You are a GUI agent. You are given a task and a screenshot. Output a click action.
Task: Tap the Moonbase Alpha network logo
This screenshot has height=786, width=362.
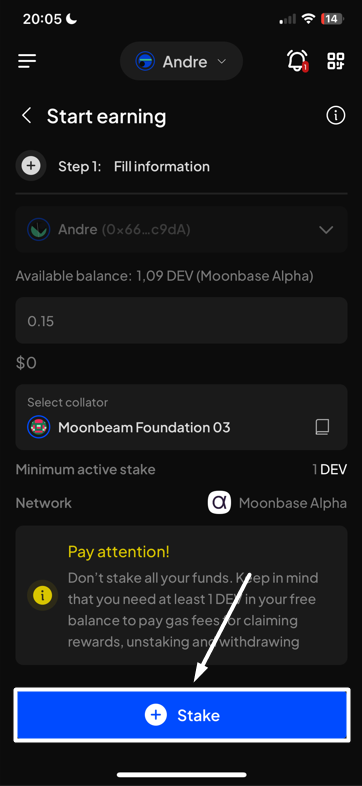tap(220, 503)
